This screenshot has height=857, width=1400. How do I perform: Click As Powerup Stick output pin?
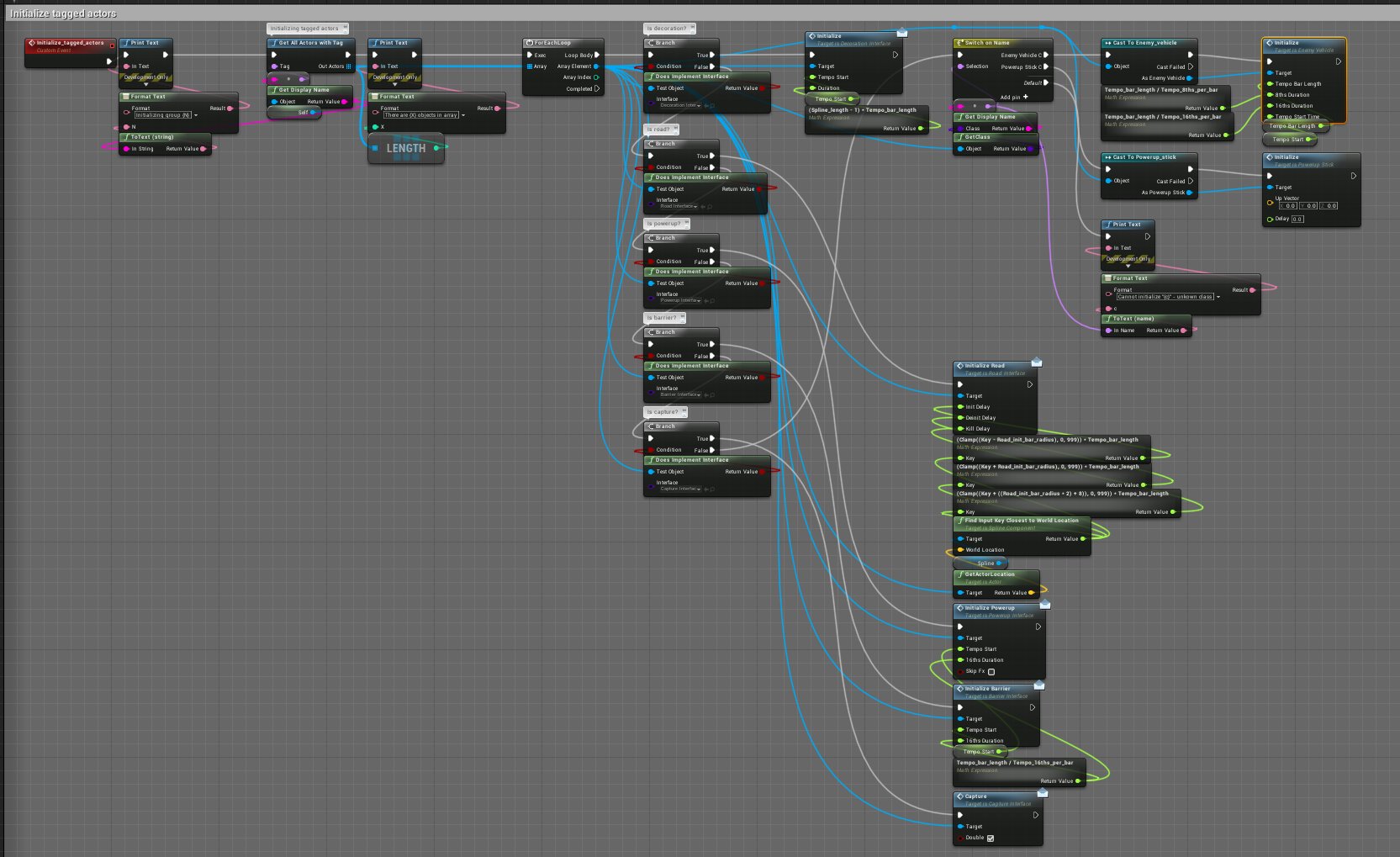(x=1190, y=193)
